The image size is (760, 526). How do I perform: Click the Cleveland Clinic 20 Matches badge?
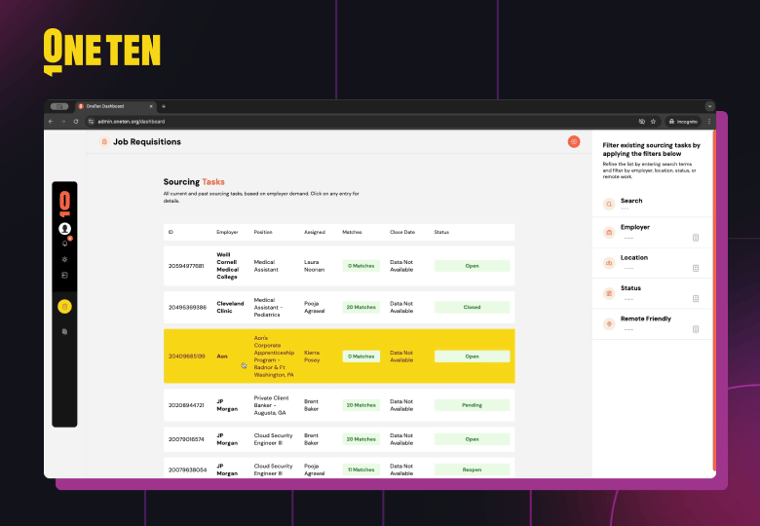[361, 307]
